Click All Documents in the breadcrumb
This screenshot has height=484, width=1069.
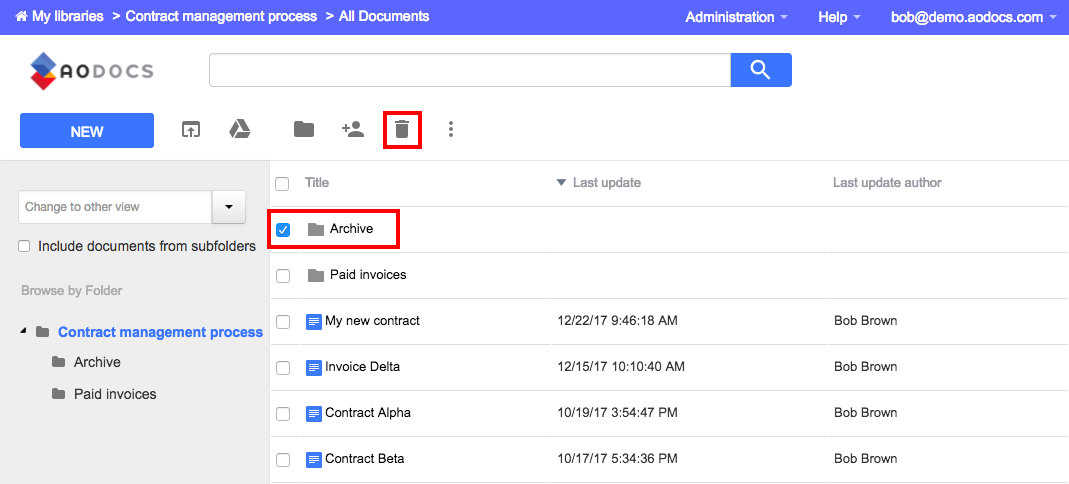[x=384, y=16]
